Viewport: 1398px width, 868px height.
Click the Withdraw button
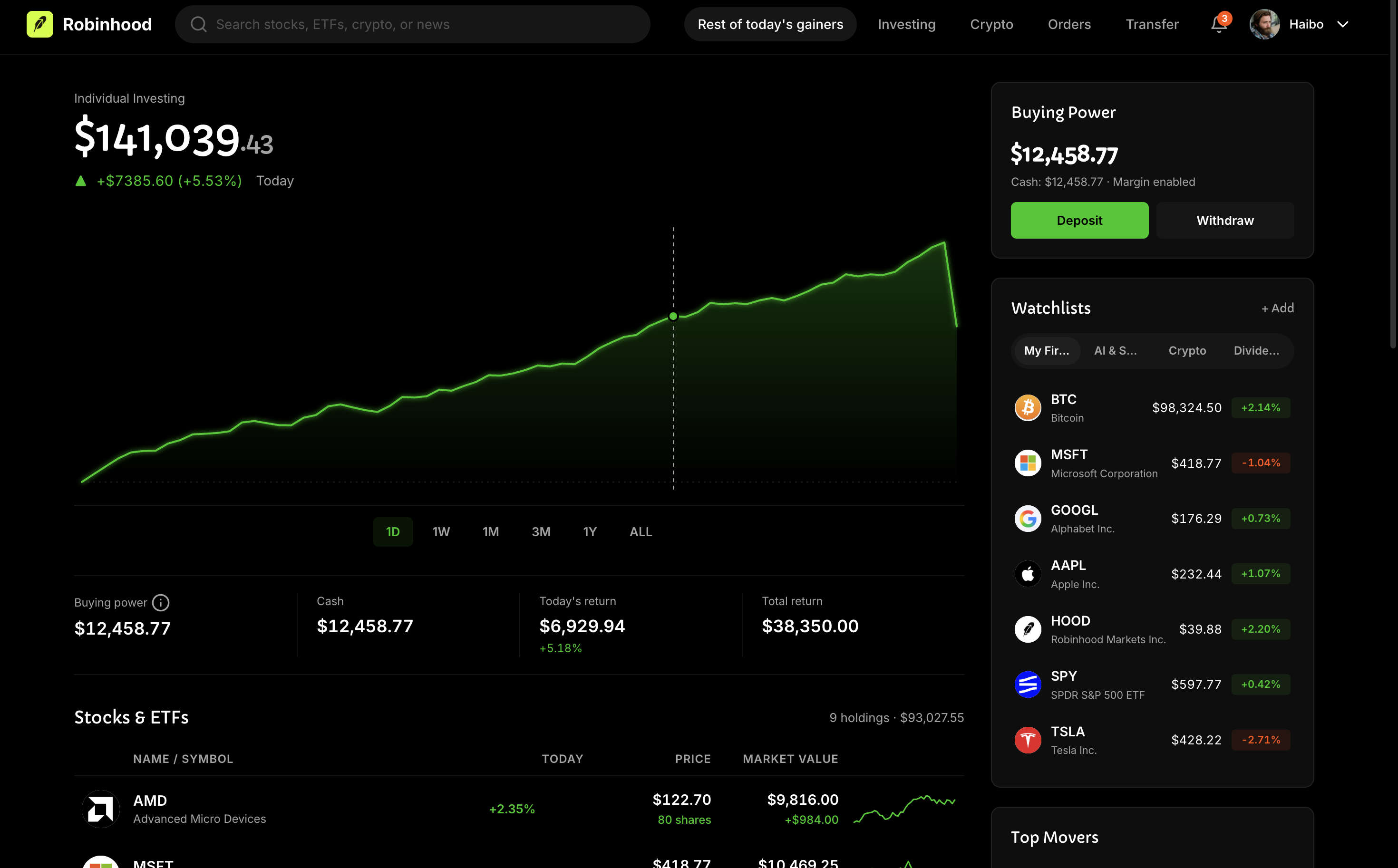[1224, 221]
